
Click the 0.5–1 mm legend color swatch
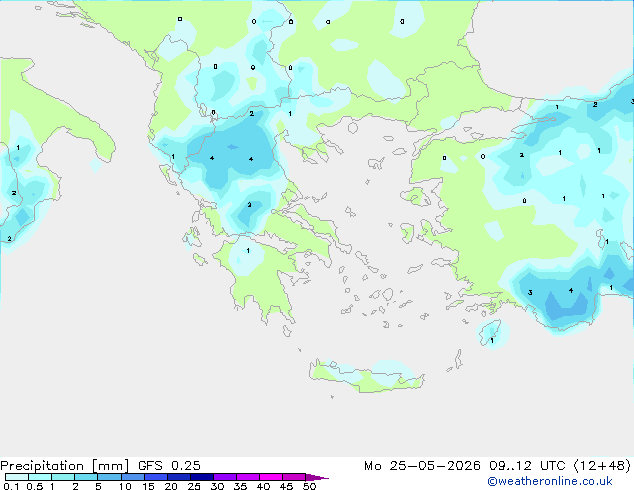[x=40, y=477]
